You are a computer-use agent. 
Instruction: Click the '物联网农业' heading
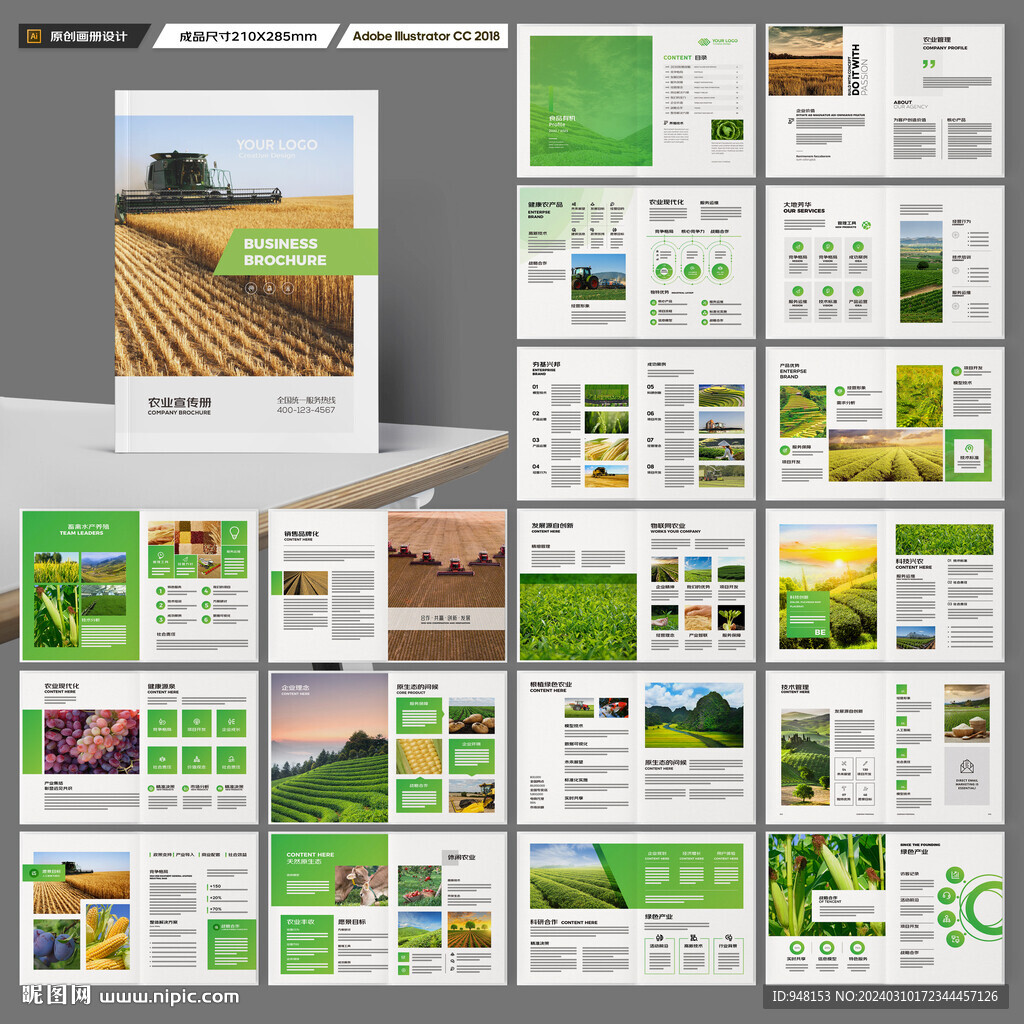pos(667,525)
